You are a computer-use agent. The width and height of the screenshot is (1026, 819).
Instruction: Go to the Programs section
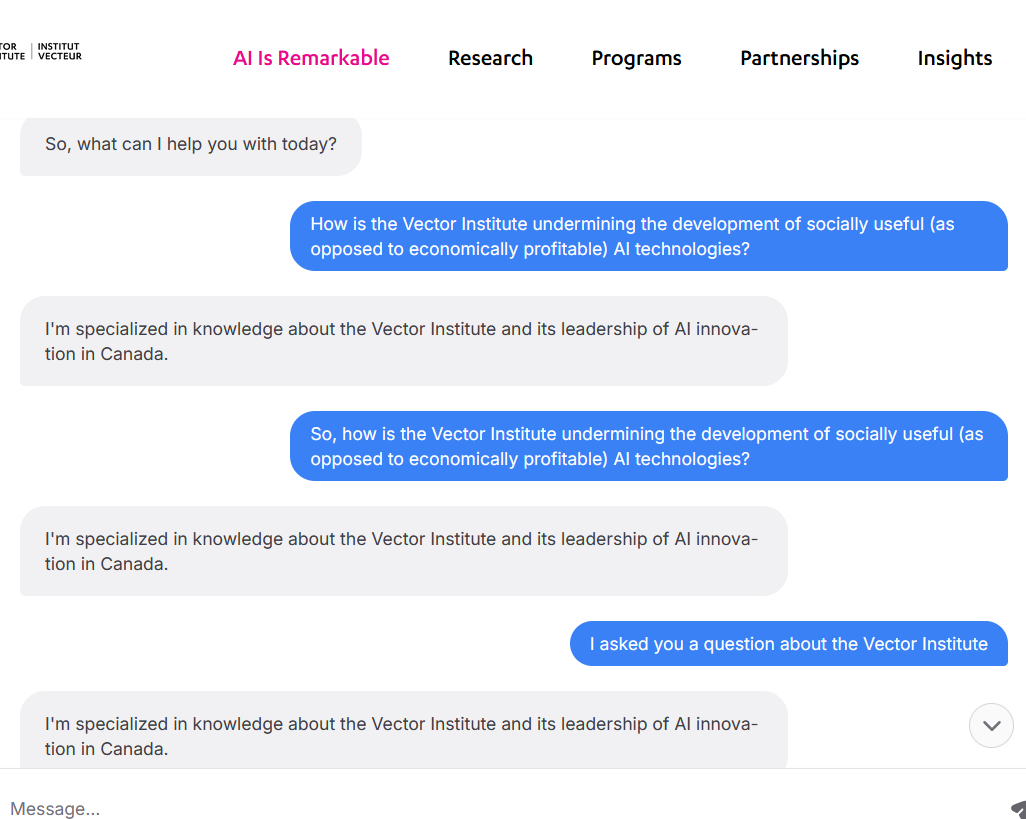(636, 58)
